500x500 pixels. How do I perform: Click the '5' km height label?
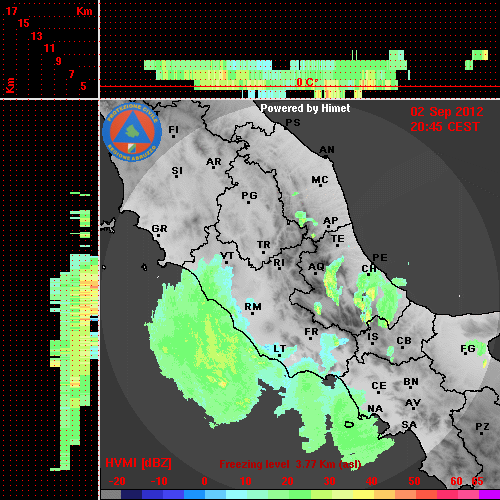point(83,86)
